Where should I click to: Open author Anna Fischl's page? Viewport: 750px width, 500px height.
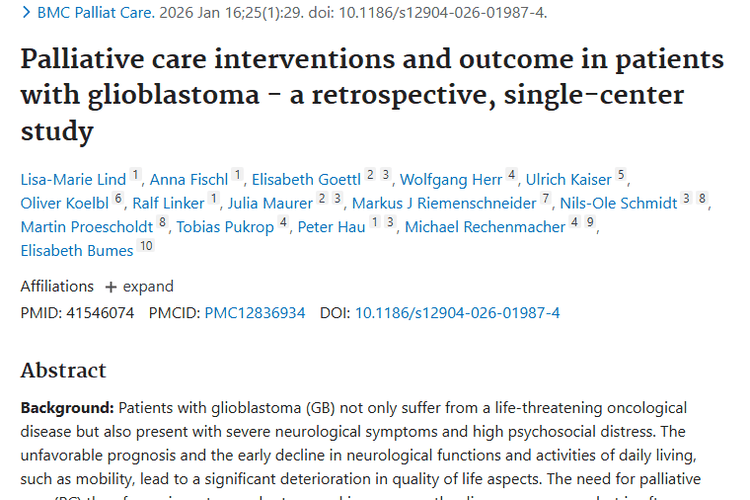pyautogui.click(x=190, y=180)
